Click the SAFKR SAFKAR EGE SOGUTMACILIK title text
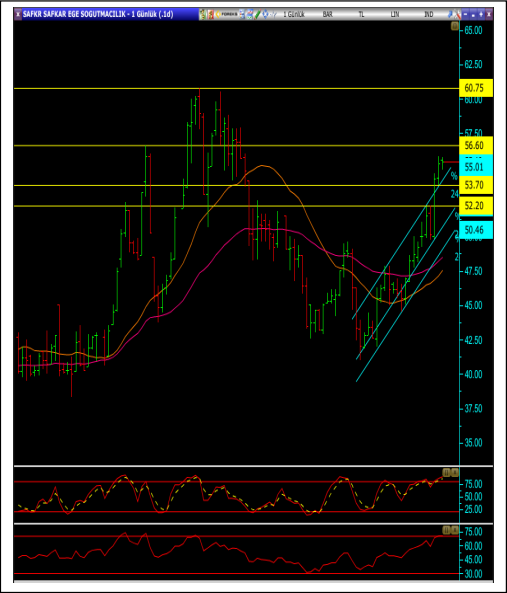The width and height of the screenshot is (507, 593). [x=74, y=14]
